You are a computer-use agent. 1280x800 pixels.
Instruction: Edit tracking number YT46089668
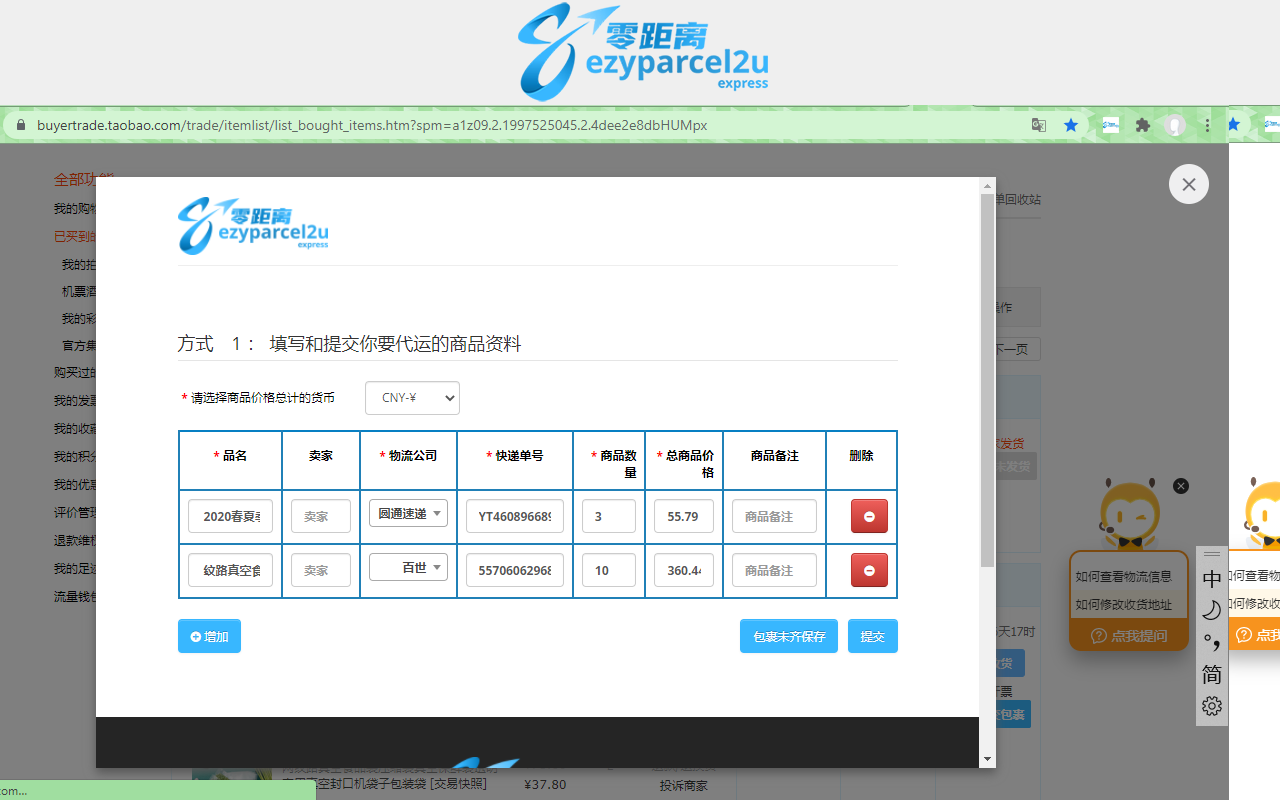[515, 516]
